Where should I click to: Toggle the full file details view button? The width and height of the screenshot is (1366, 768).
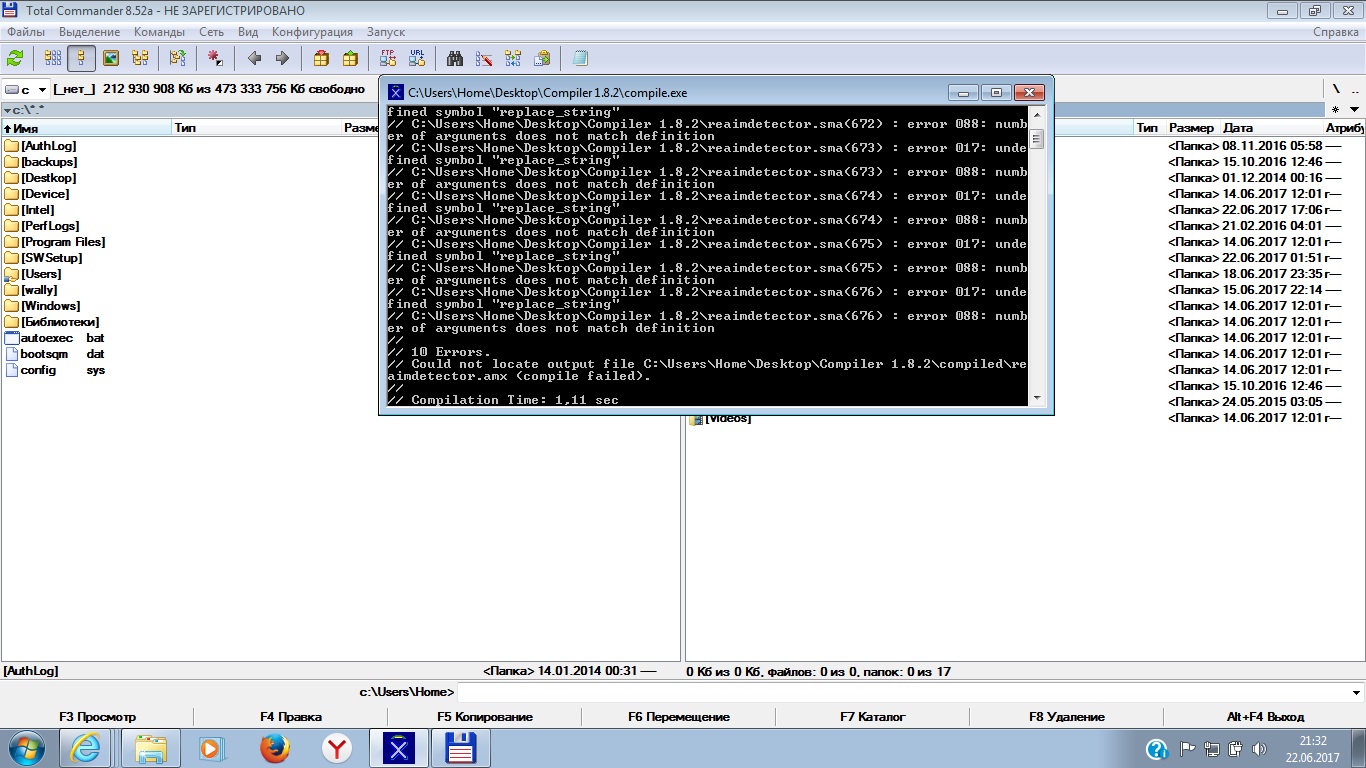click(x=82, y=58)
